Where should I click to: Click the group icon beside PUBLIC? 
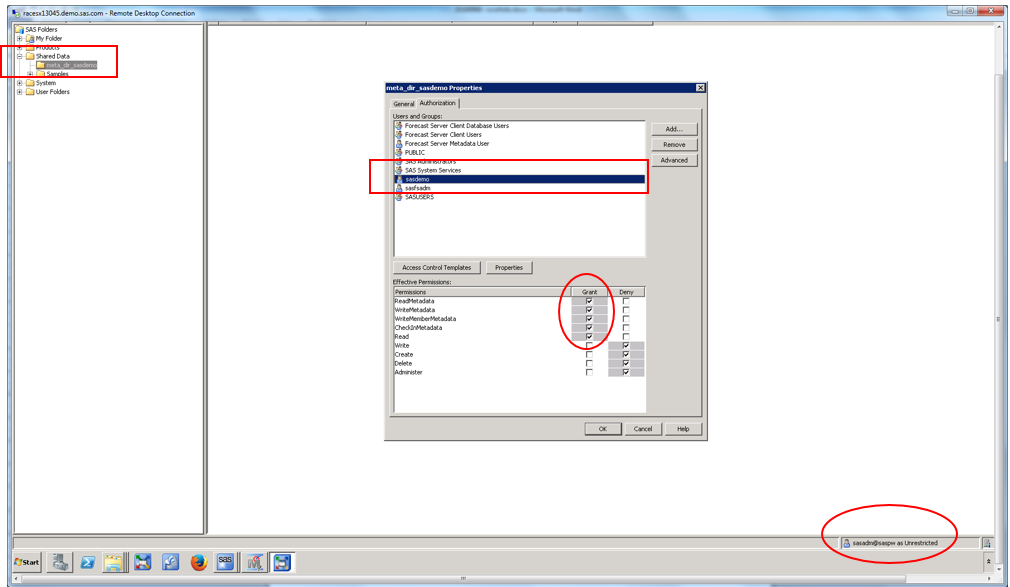tap(399, 153)
